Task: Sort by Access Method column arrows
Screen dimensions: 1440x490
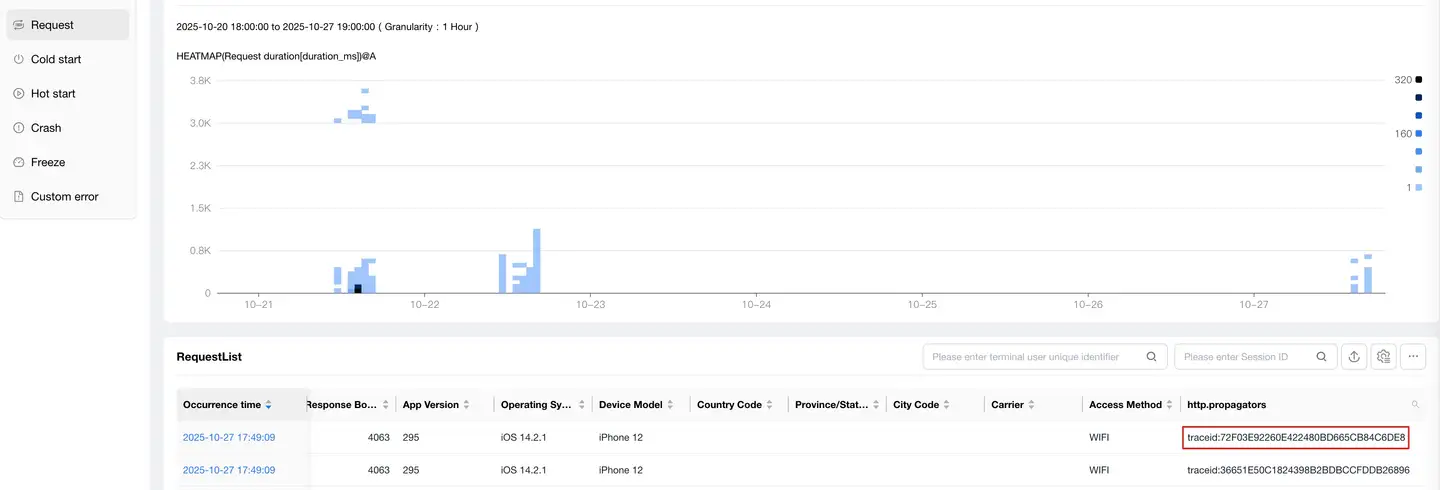Action: coord(1169,405)
